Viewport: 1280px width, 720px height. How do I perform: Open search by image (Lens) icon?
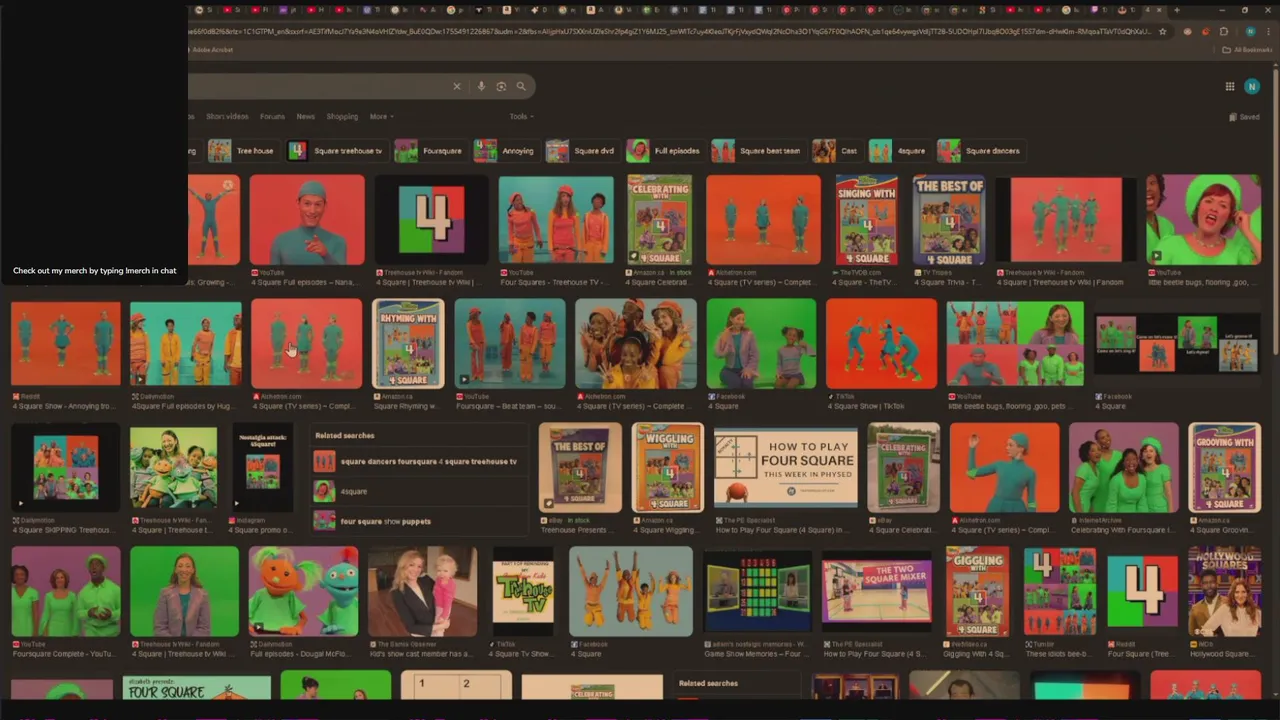click(501, 86)
